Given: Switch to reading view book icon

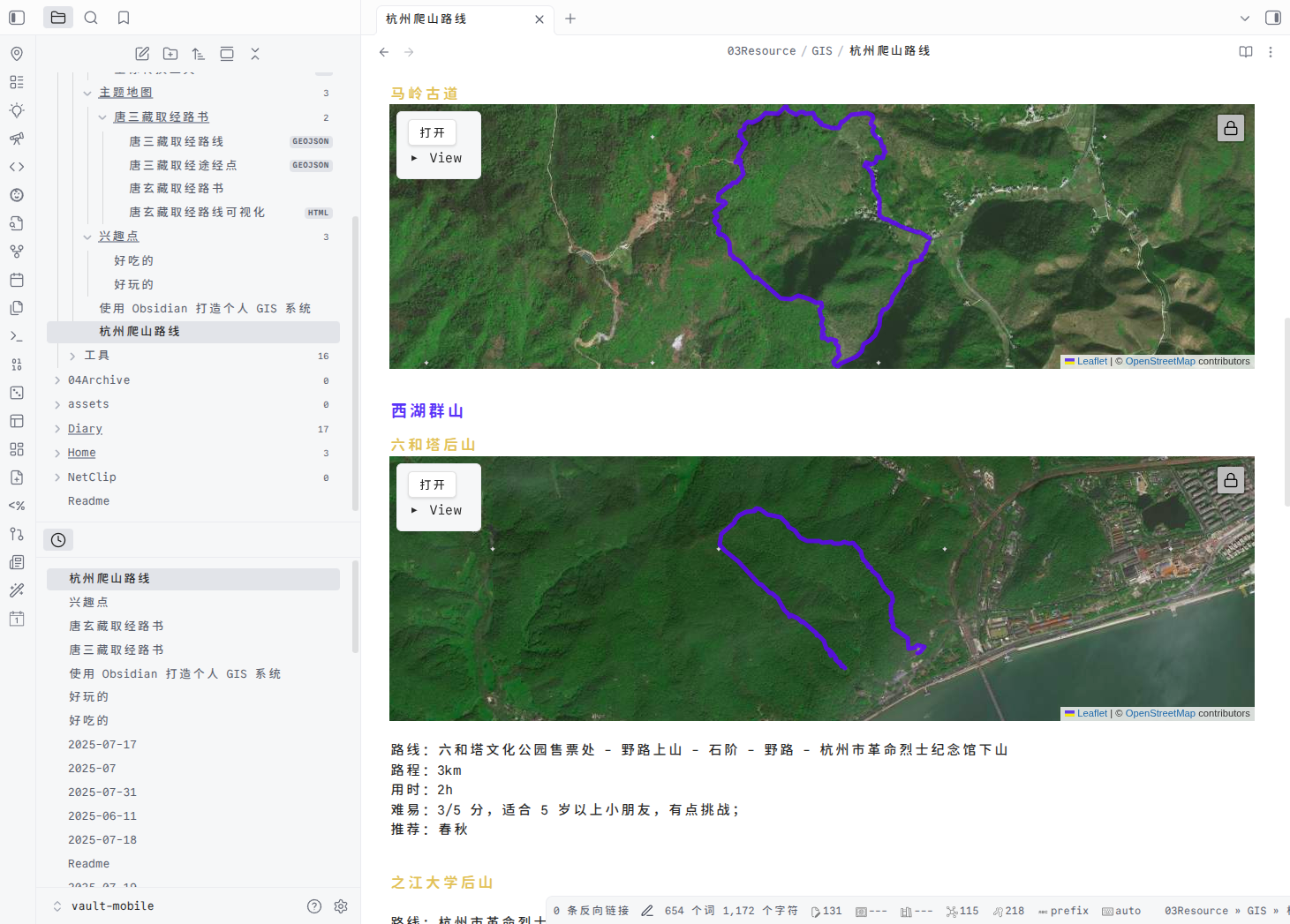Looking at the screenshot, I should pos(1245,52).
